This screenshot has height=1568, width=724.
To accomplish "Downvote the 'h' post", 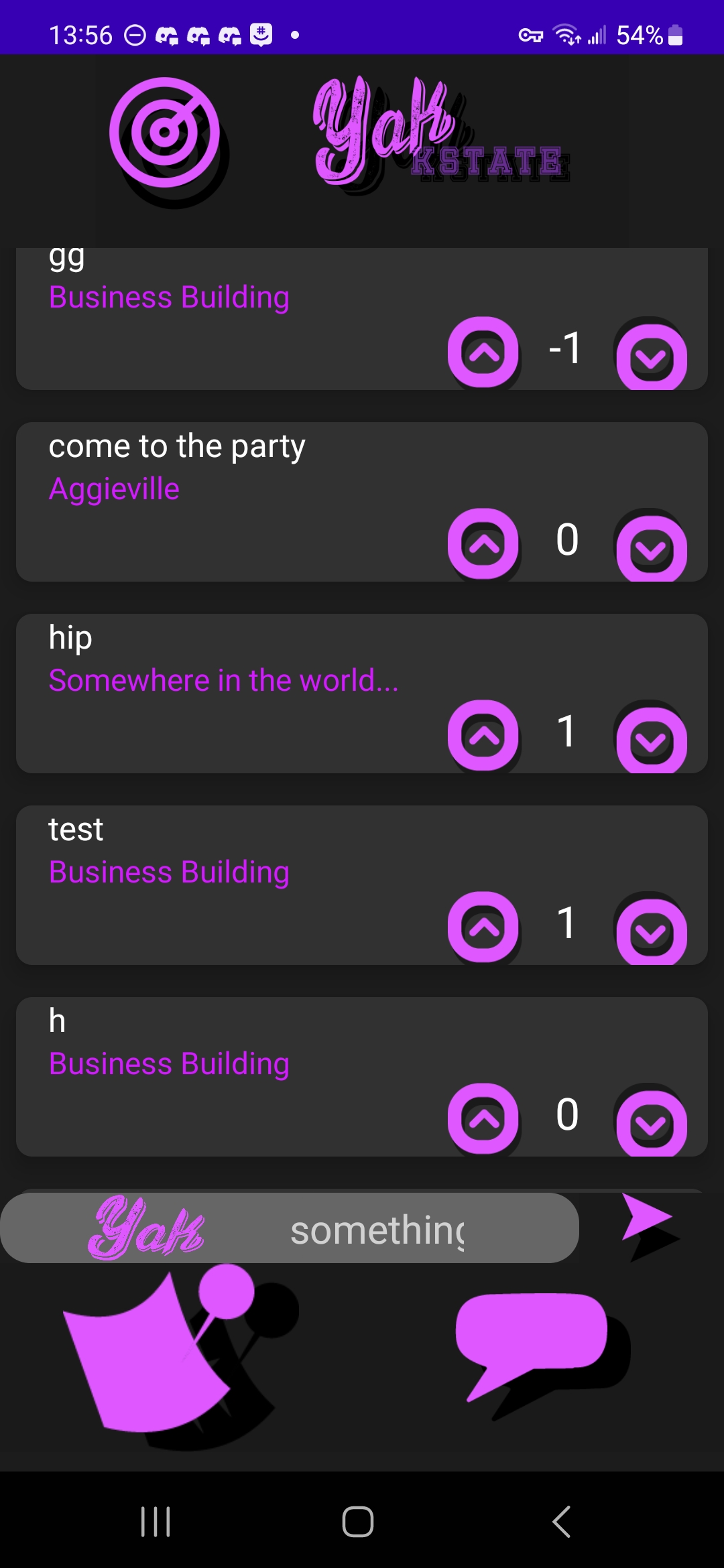I will pyautogui.click(x=651, y=1123).
